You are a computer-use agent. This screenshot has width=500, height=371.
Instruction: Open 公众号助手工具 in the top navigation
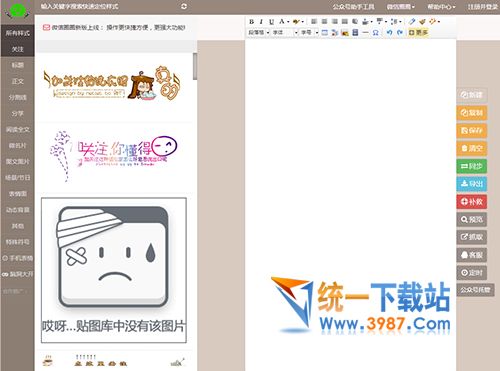pyautogui.click(x=353, y=7)
